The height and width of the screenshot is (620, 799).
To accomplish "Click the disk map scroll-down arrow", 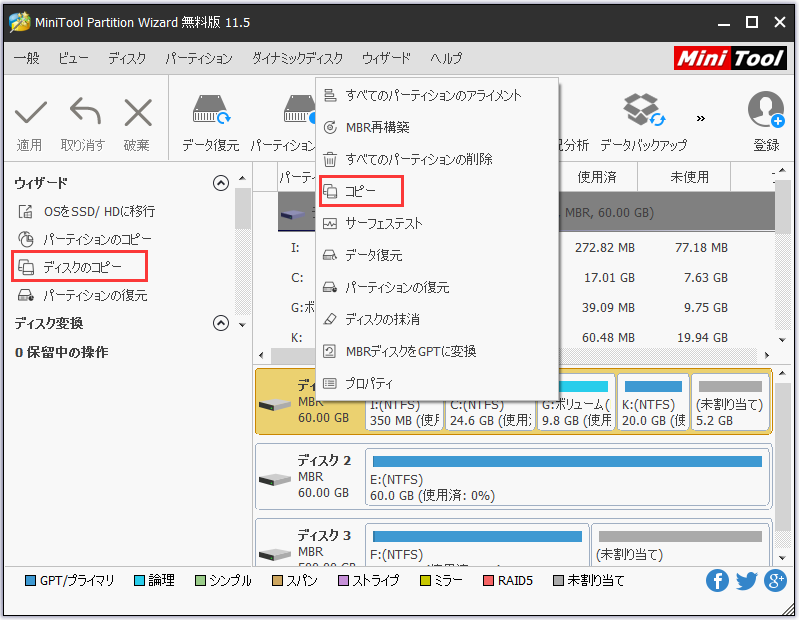I will click(x=782, y=559).
